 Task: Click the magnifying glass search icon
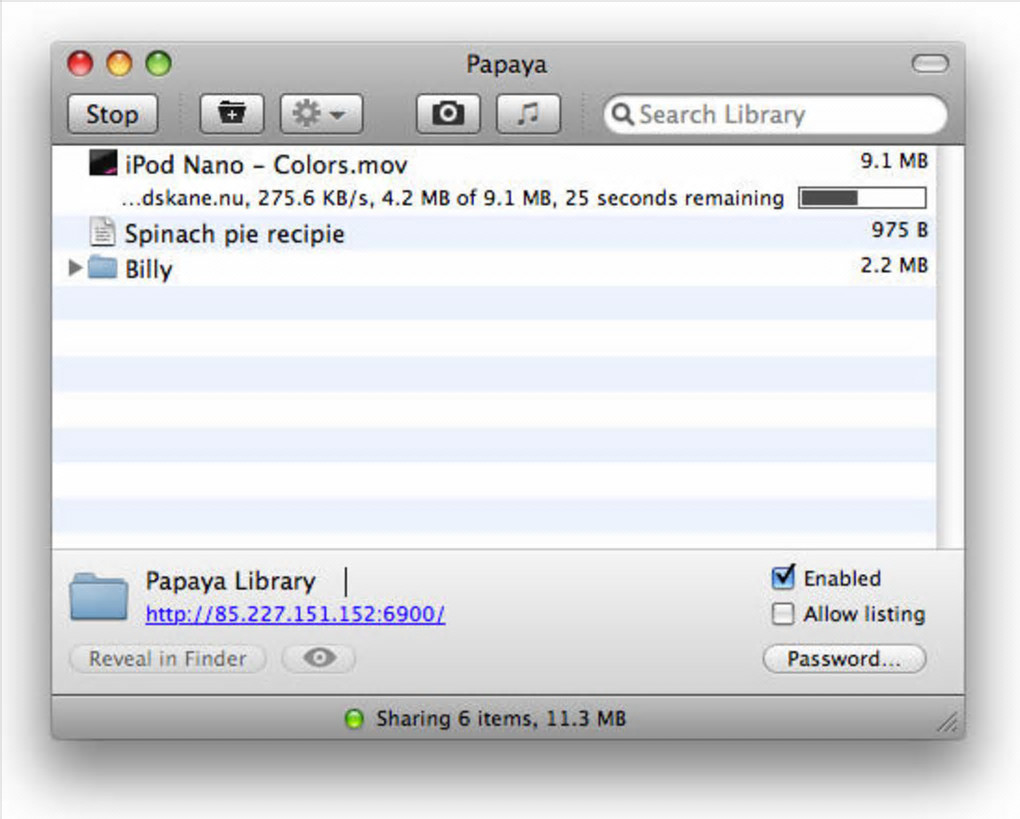tap(622, 114)
